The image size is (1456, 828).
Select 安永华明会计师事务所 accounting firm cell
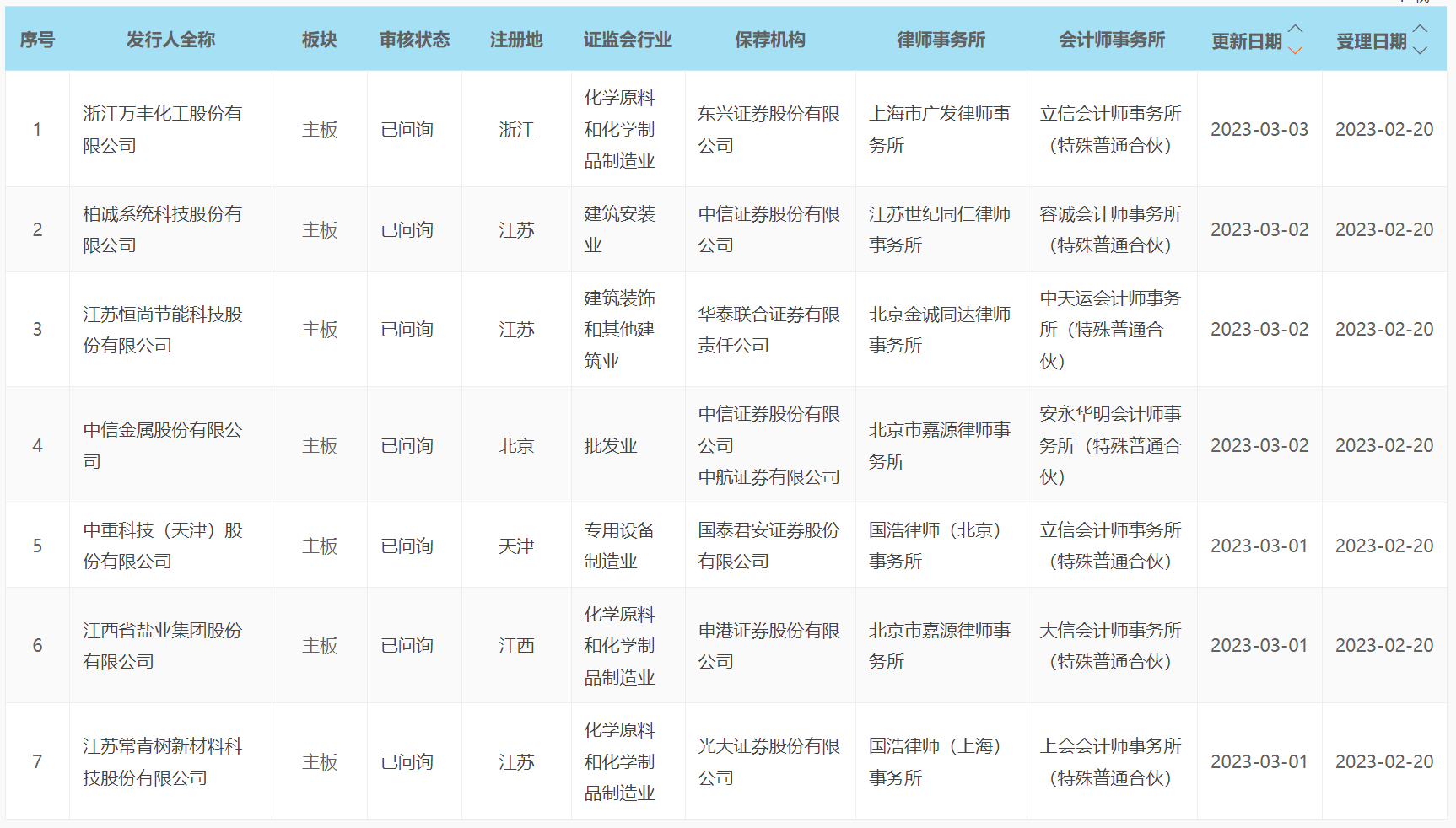tap(1111, 445)
